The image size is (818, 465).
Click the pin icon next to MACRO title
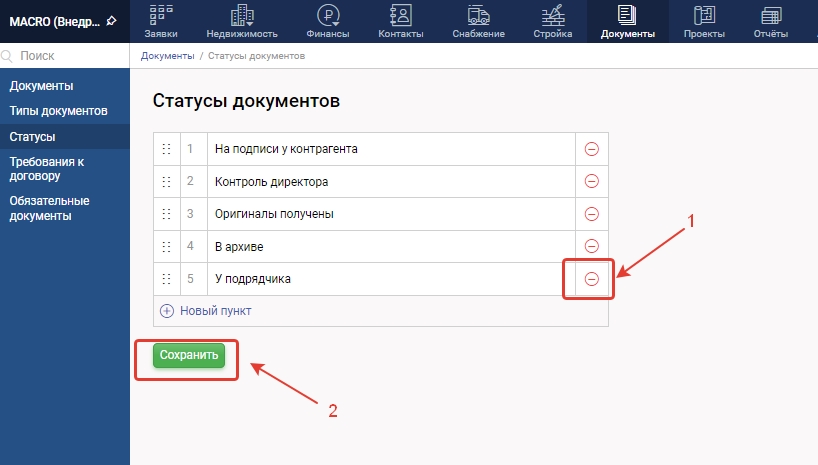point(111,20)
